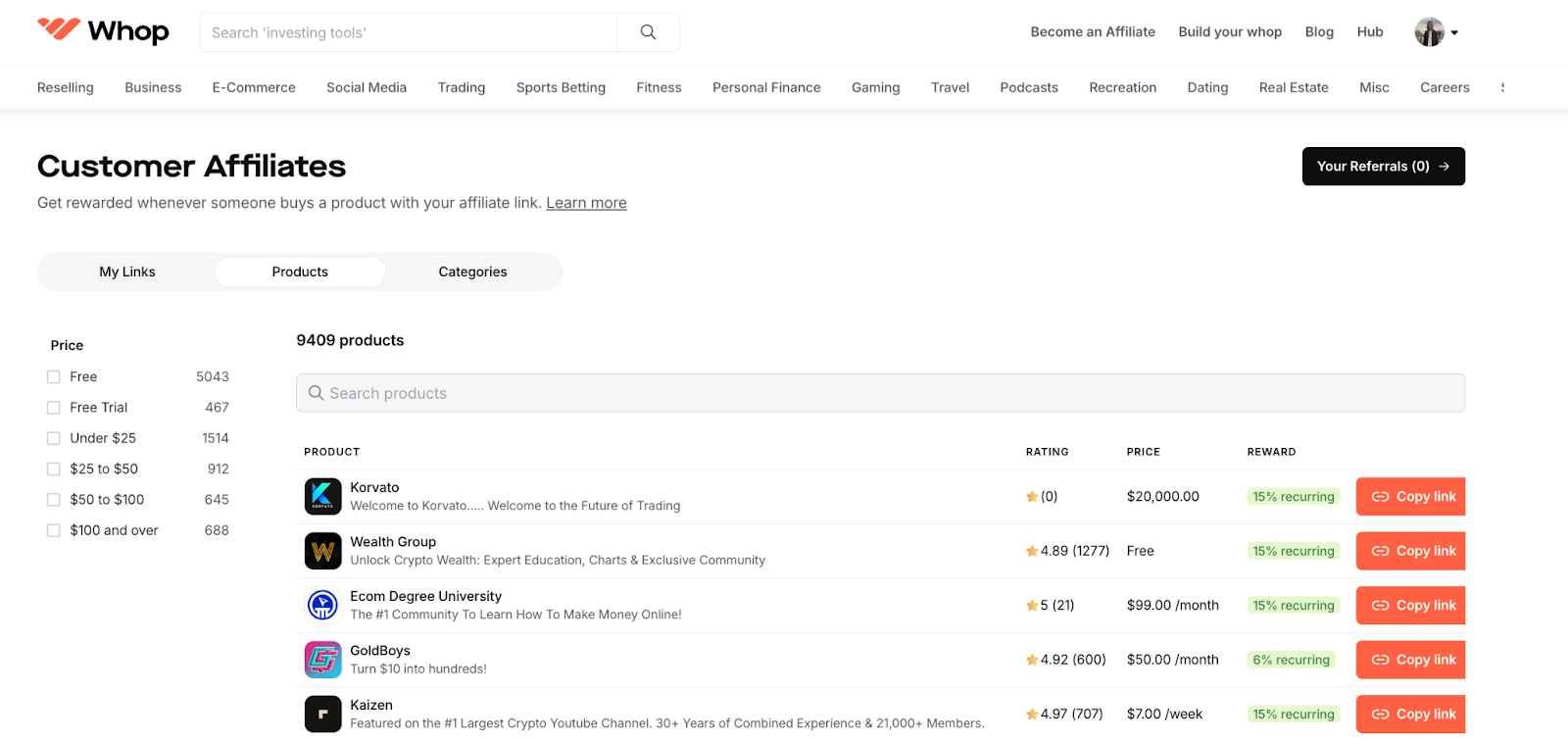
Task: Click the Wealth Group product logo
Action: coord(322,551)
